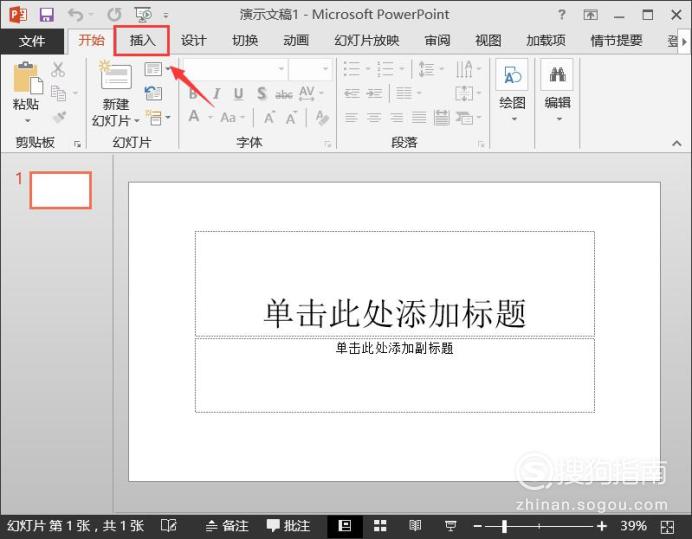Viewport: 692px width, 539px height.
Task: Click the Redo/Repeat icon
Action: [114, 15]
